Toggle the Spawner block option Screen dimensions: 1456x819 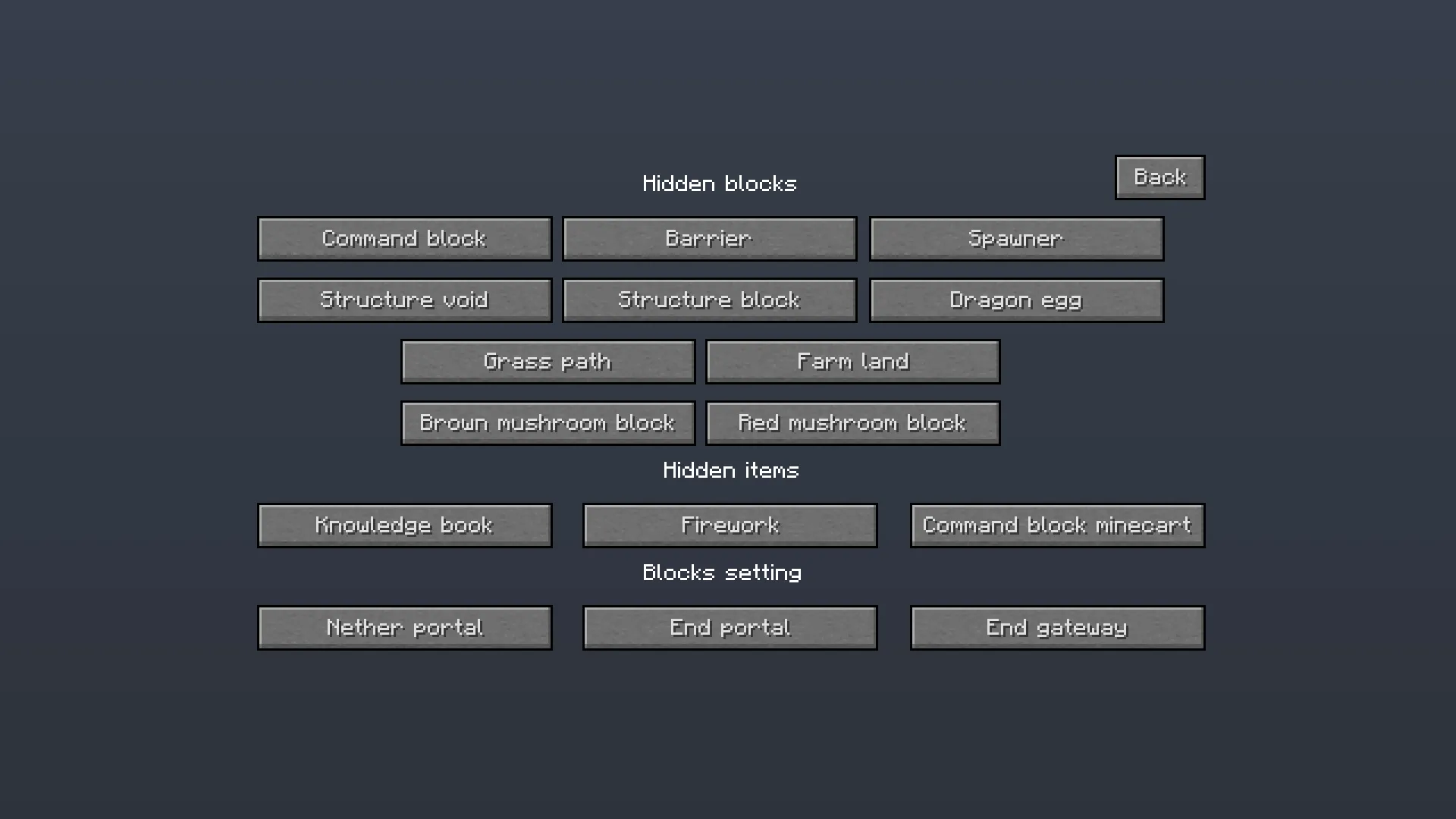[x=1016, y=238]
